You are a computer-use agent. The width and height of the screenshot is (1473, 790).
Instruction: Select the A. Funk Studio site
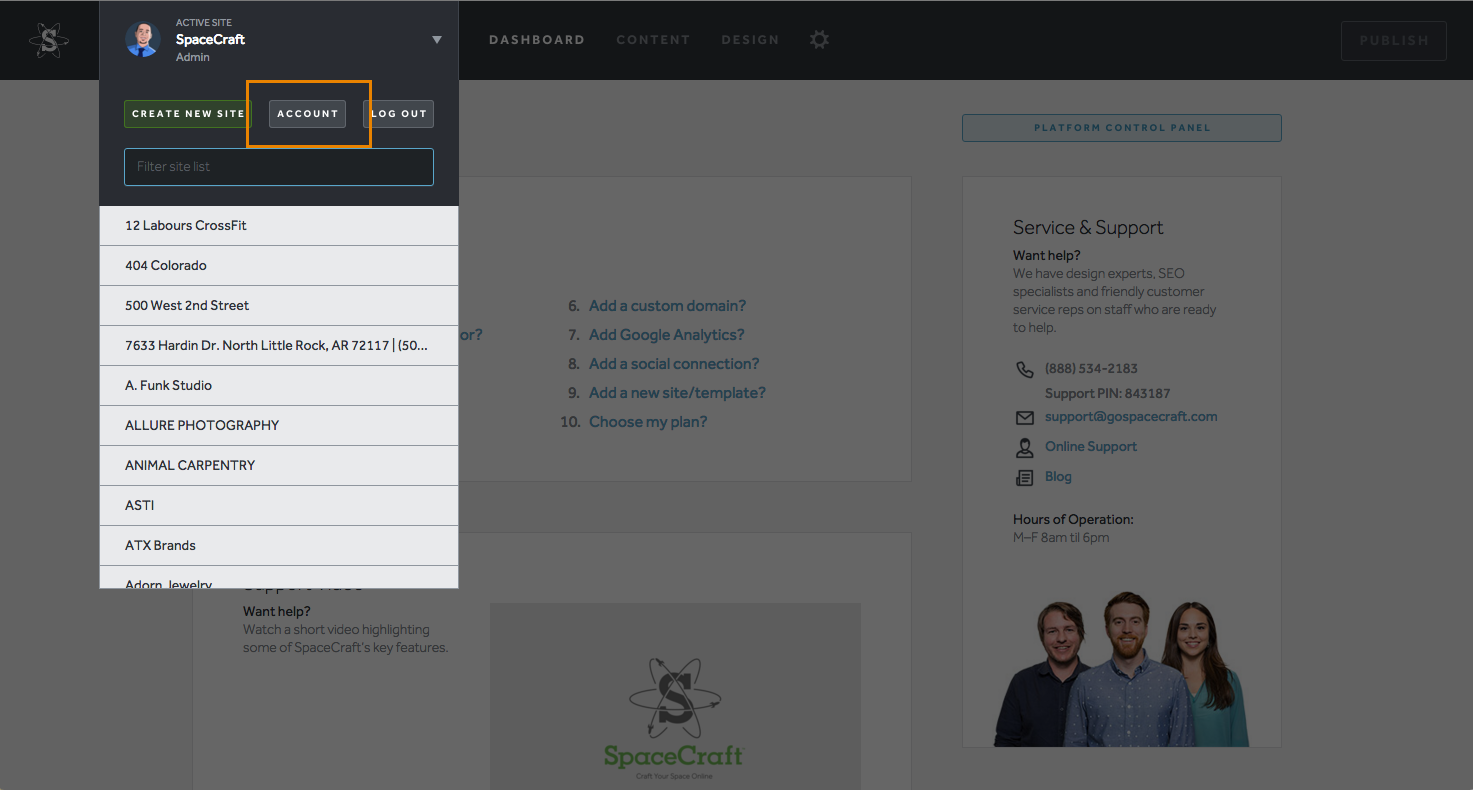pos(279,386)
